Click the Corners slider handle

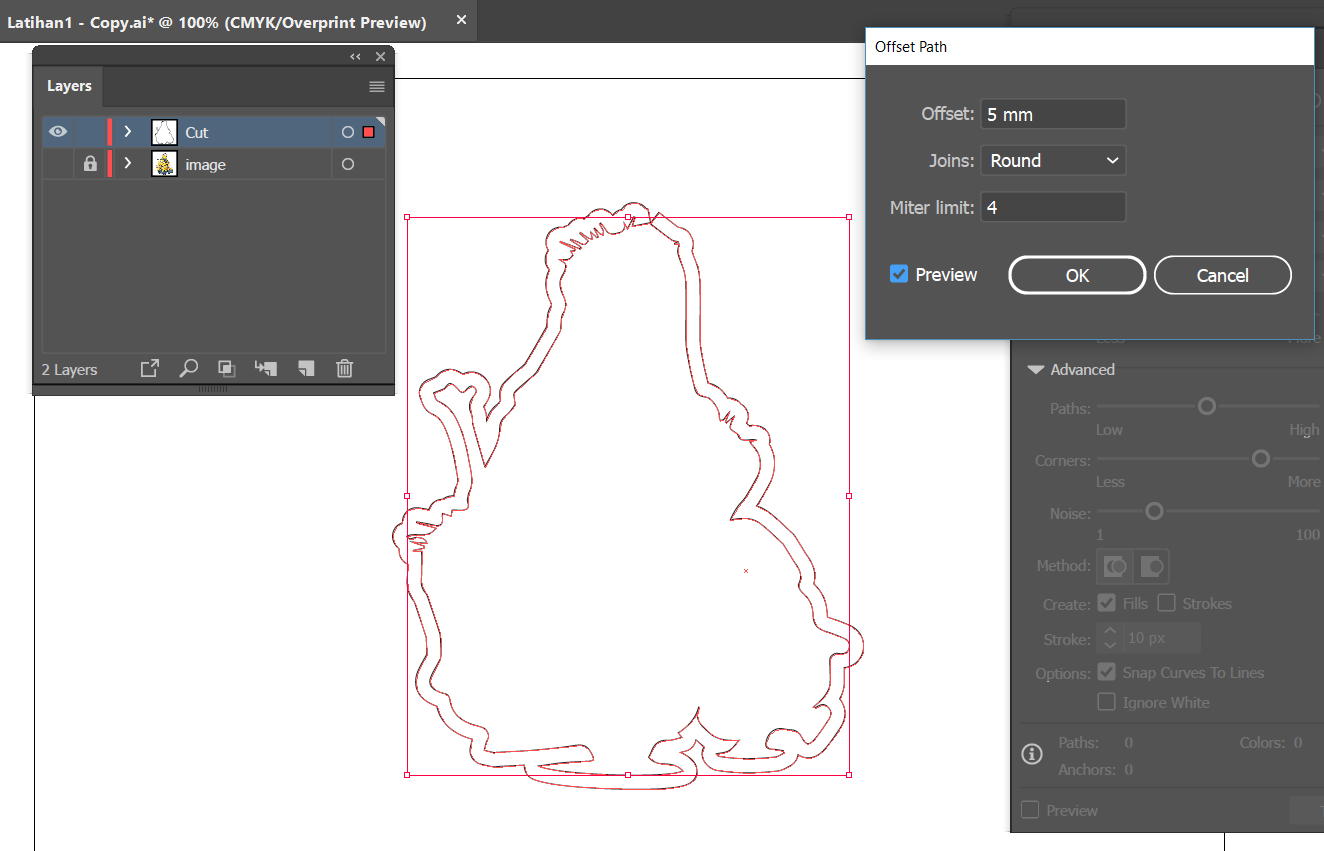point(1260,458)
